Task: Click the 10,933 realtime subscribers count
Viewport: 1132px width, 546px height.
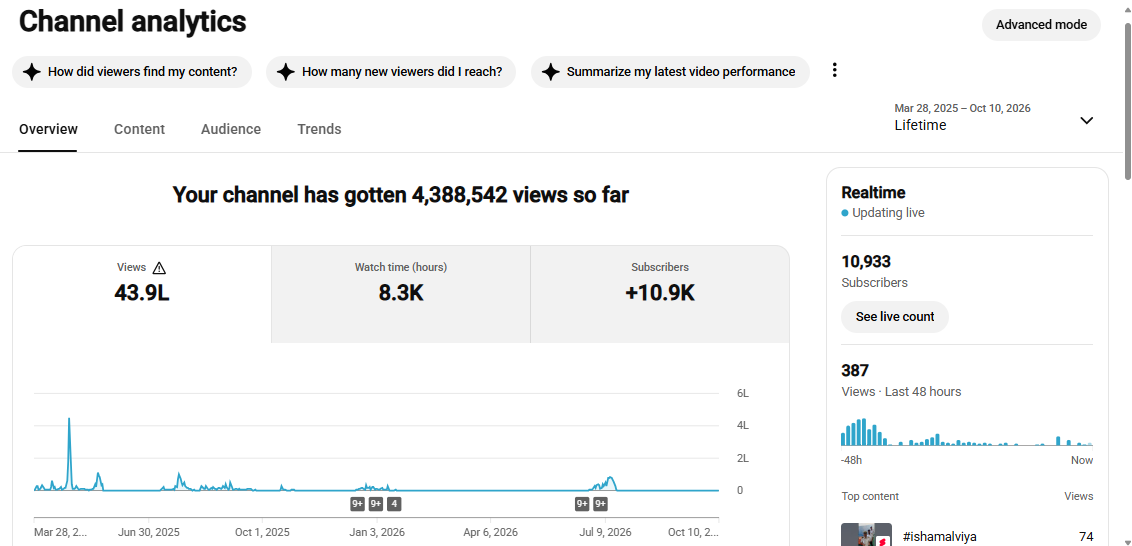Action: coord(866,261)
